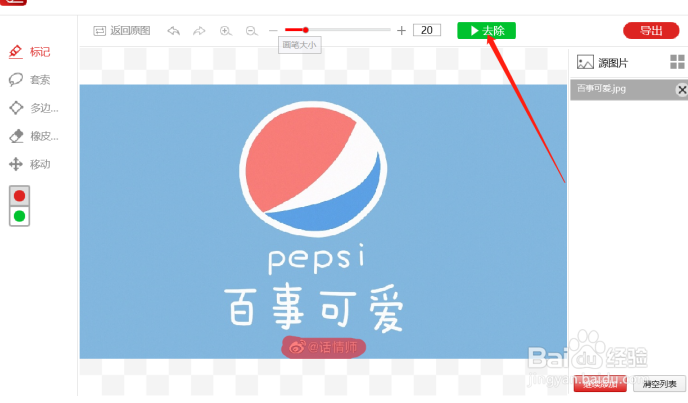Zoom in with magnifier plus icon
This screenshot has width=688, height=403.
(226, 31)
